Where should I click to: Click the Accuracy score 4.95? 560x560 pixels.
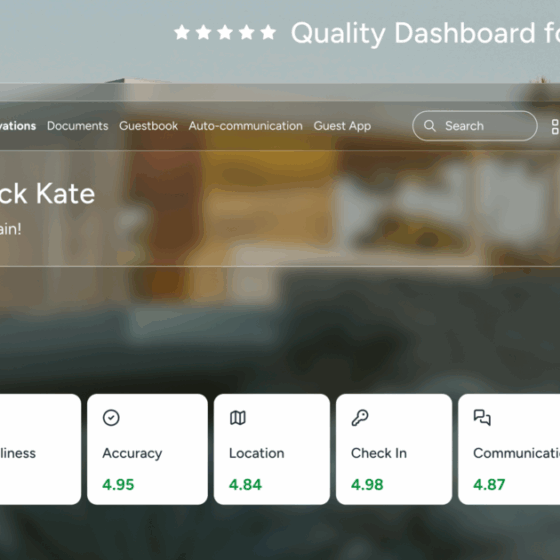coord(118,485)
